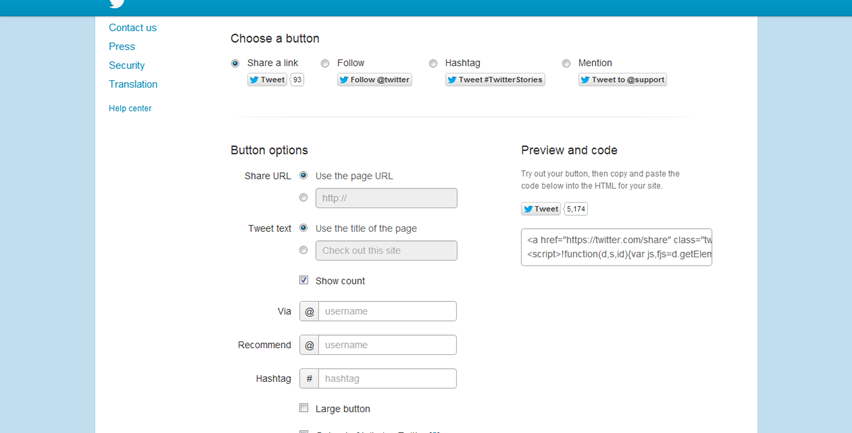Image resolution: width=852 pixels, height=433 pixels.
Task: Click the 5,174 preview count bubble
Action: point(576,209)
